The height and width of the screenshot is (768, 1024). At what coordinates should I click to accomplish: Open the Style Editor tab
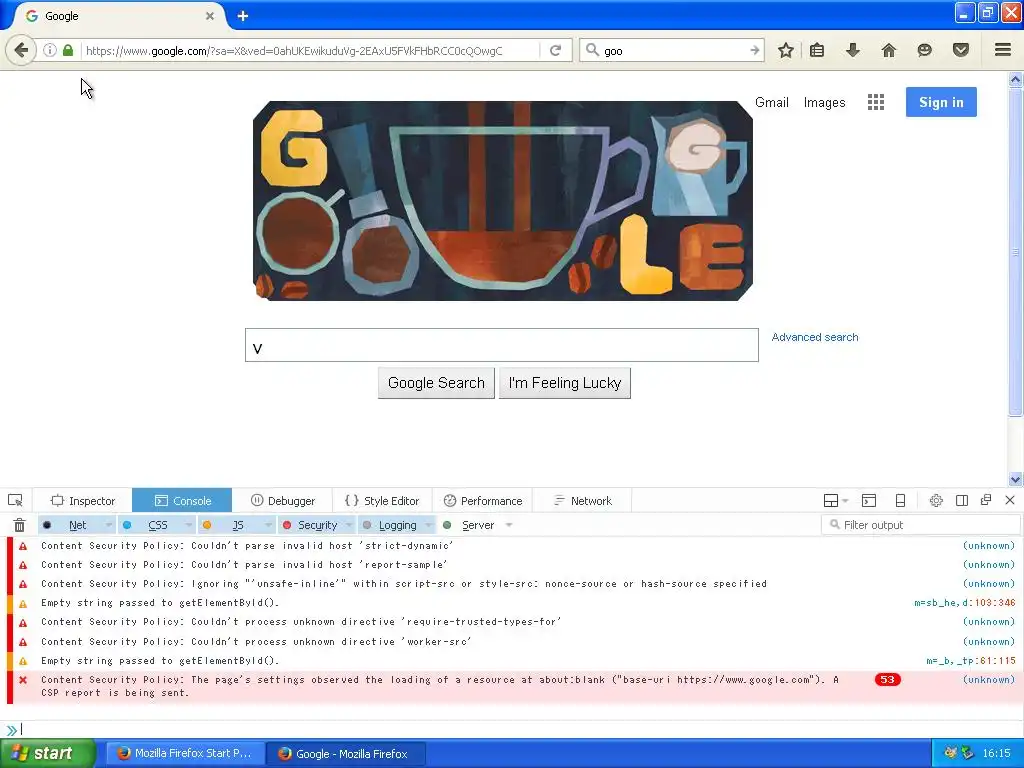(x=382, y=501)
